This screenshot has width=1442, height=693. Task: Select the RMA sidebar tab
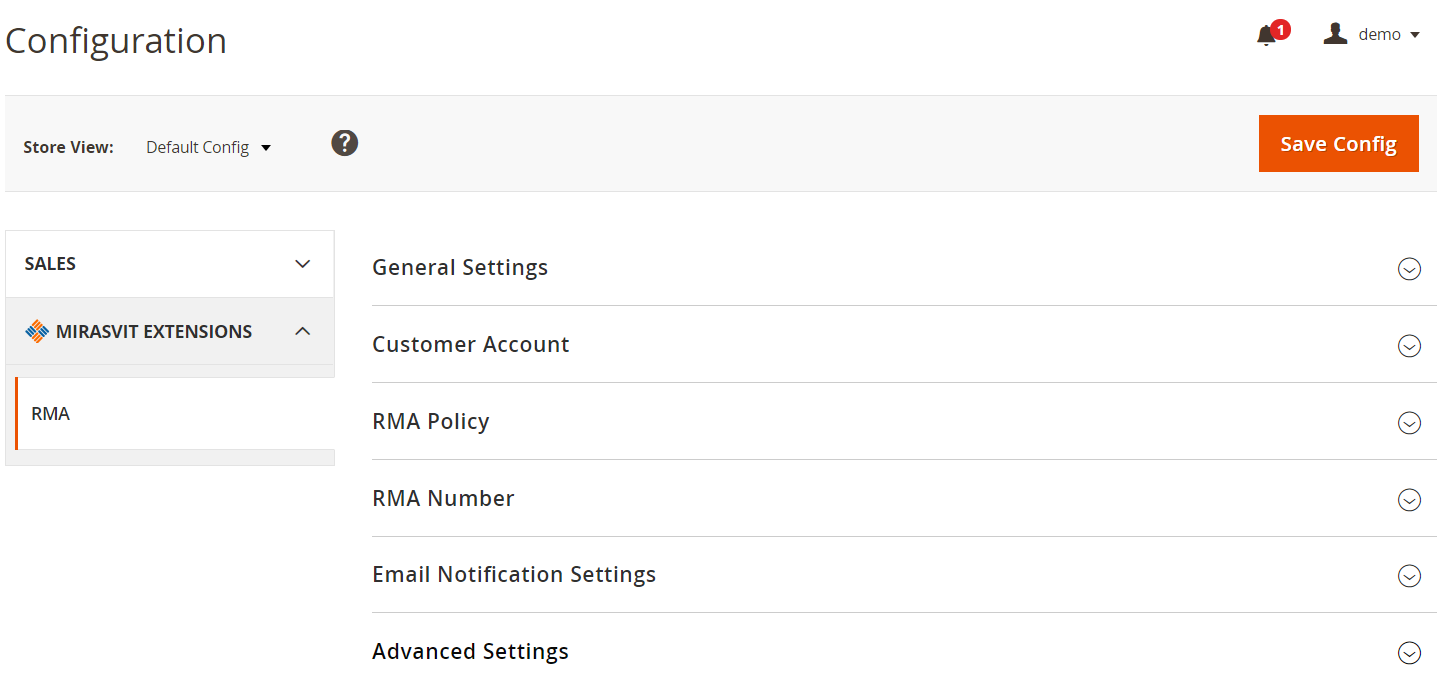click(175, 413)
